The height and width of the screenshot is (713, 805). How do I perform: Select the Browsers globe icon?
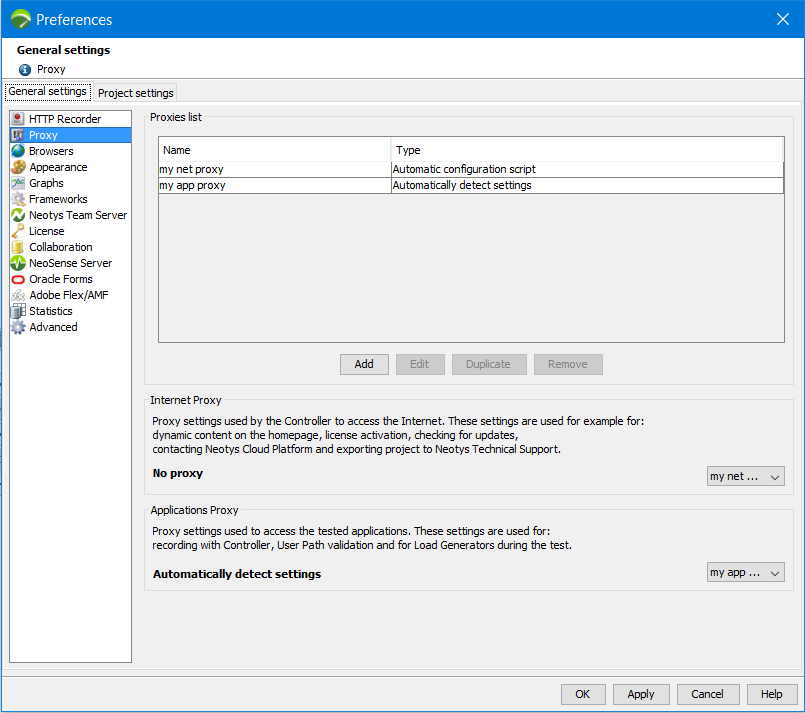(x=18, y=151)
